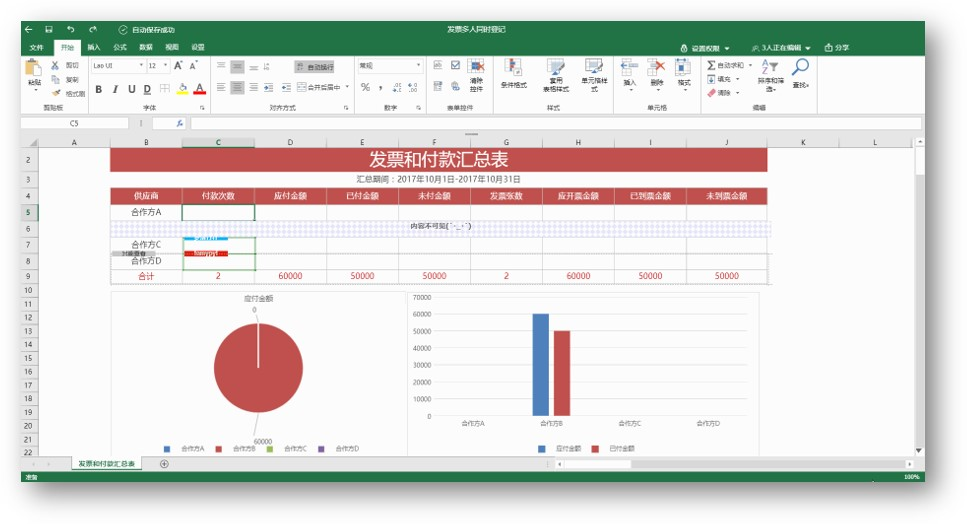Increase font size with large A icon

tap(178, 65)
